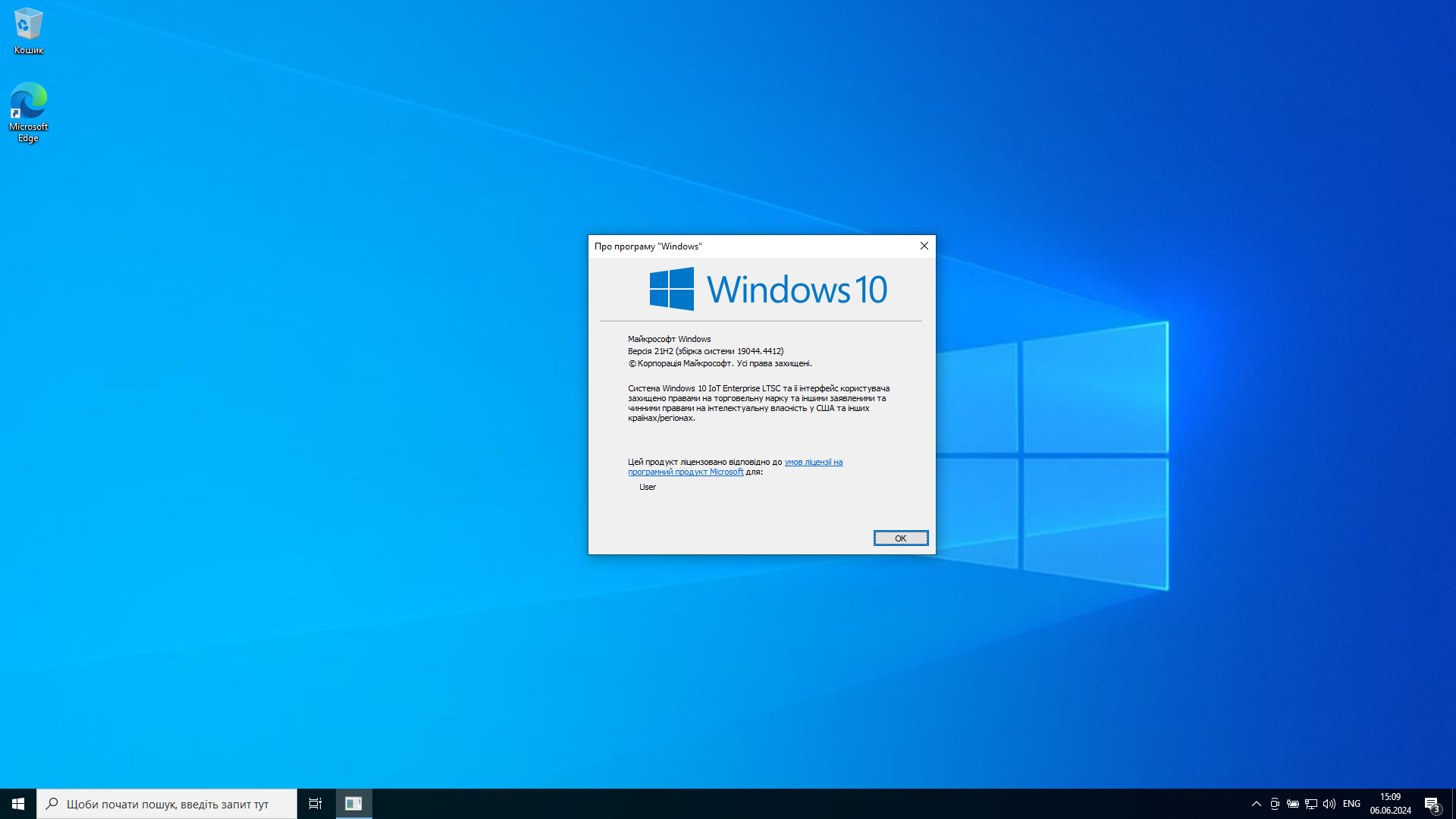Click the Show Desktop sliver at taskbar end
This screenshot has width=1456, height=819.
[1453, 804]
